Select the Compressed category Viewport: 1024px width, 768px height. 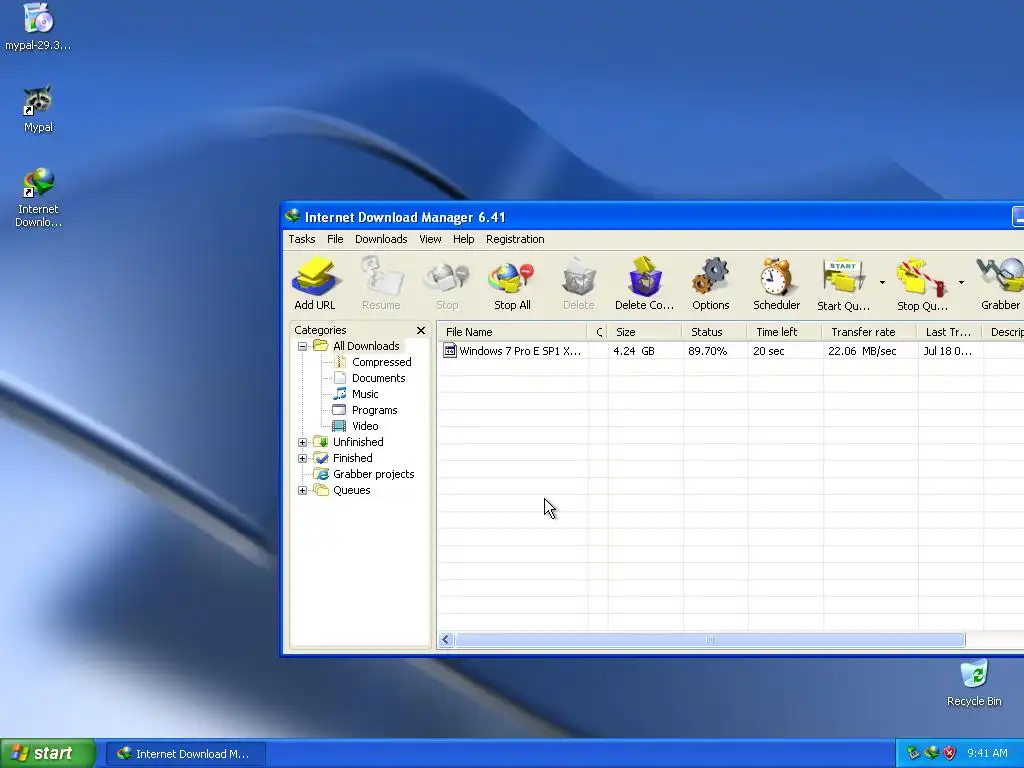pyautogui.click(x=381, y=362)
